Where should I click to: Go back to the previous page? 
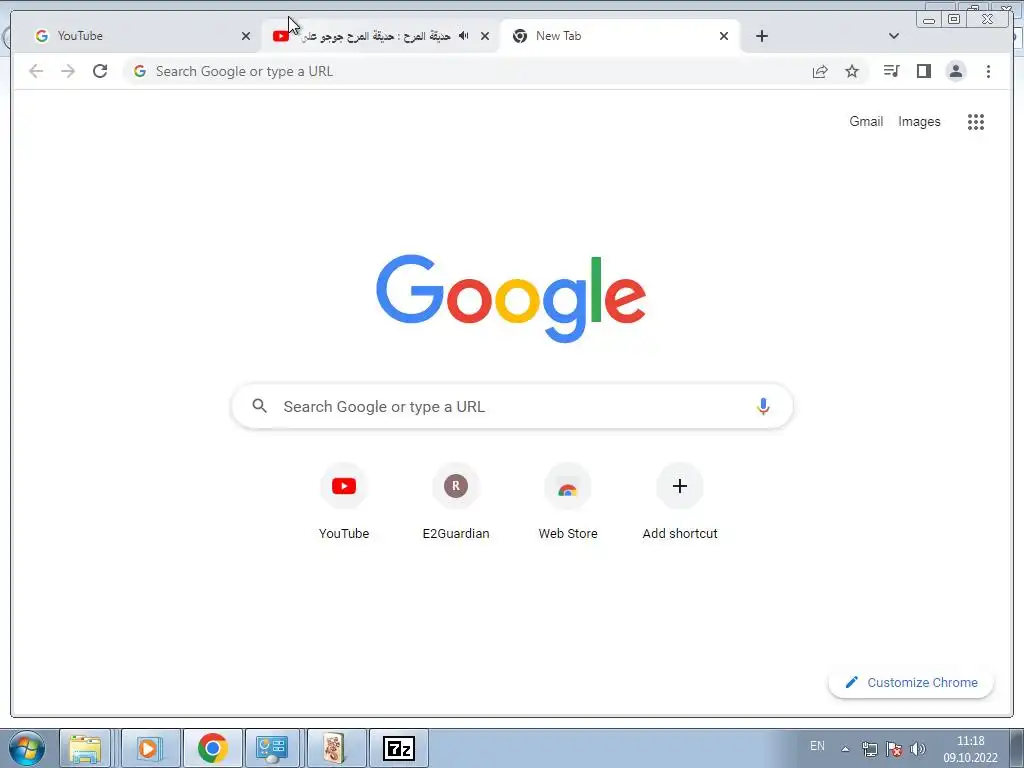coord(36,71)
